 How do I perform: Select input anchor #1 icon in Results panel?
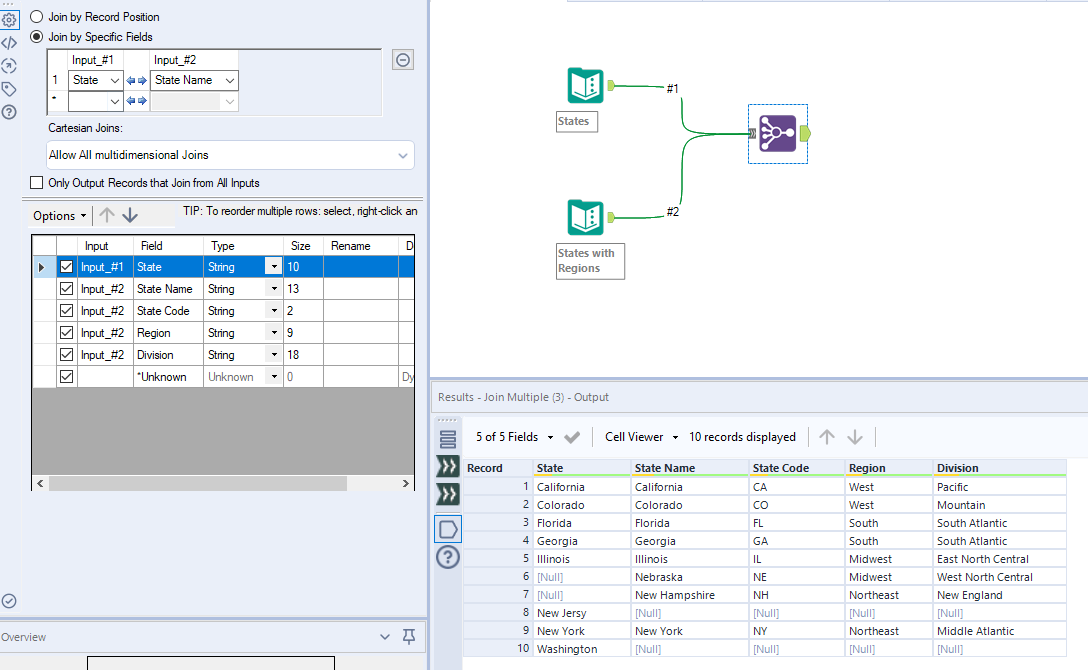pyautogui.click(x=447, y=466)
